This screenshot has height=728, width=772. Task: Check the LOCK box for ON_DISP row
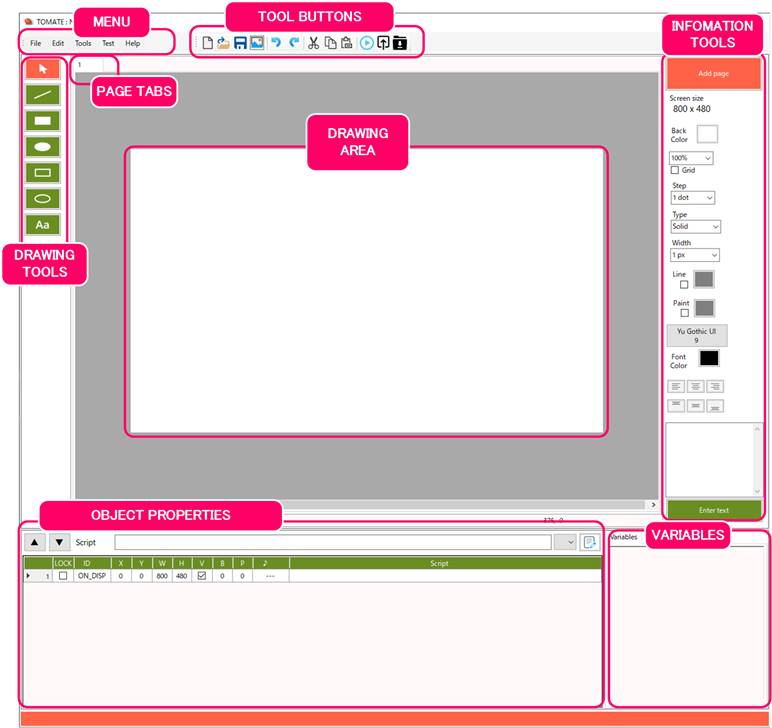click(63, 576)
